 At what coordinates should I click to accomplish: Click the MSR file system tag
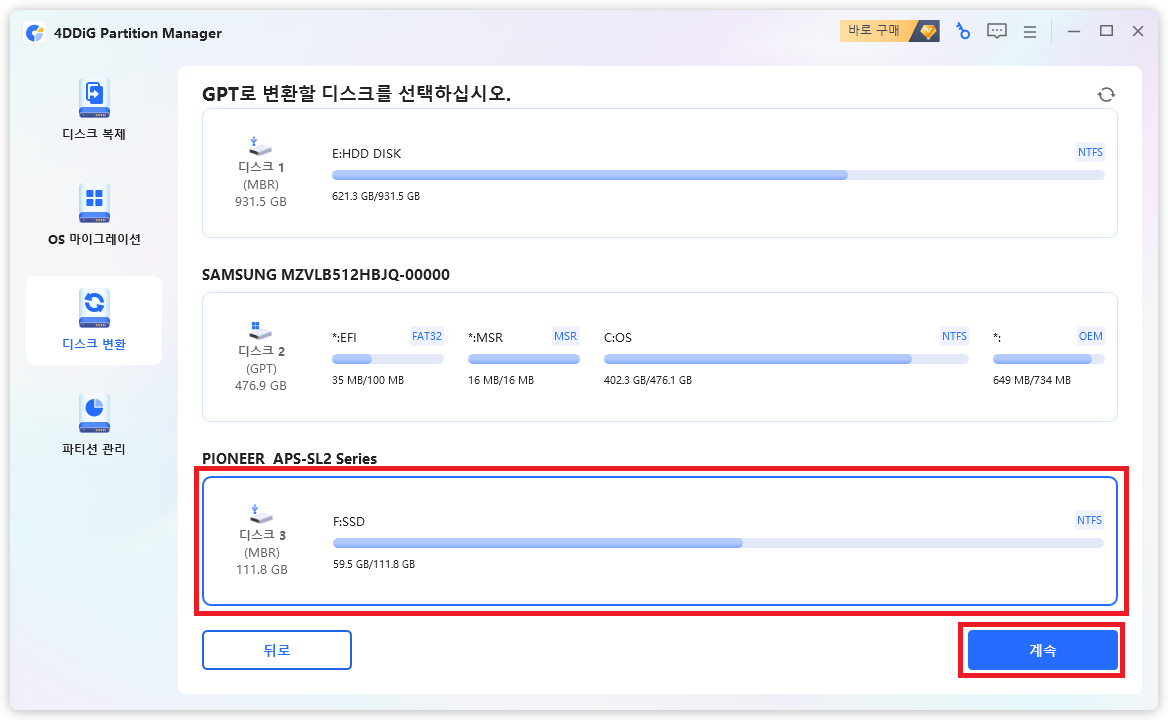565,336
